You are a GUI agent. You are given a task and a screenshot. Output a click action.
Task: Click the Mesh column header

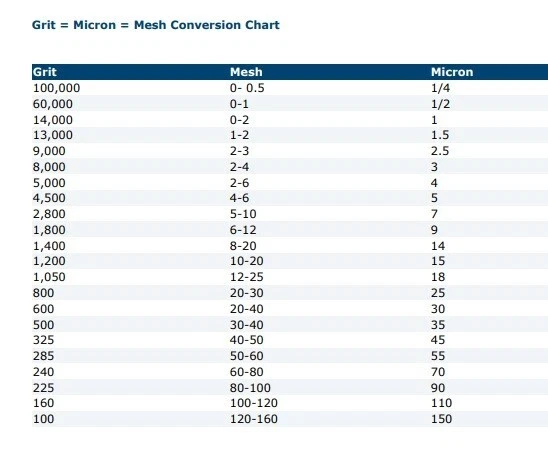pos(246,72)
